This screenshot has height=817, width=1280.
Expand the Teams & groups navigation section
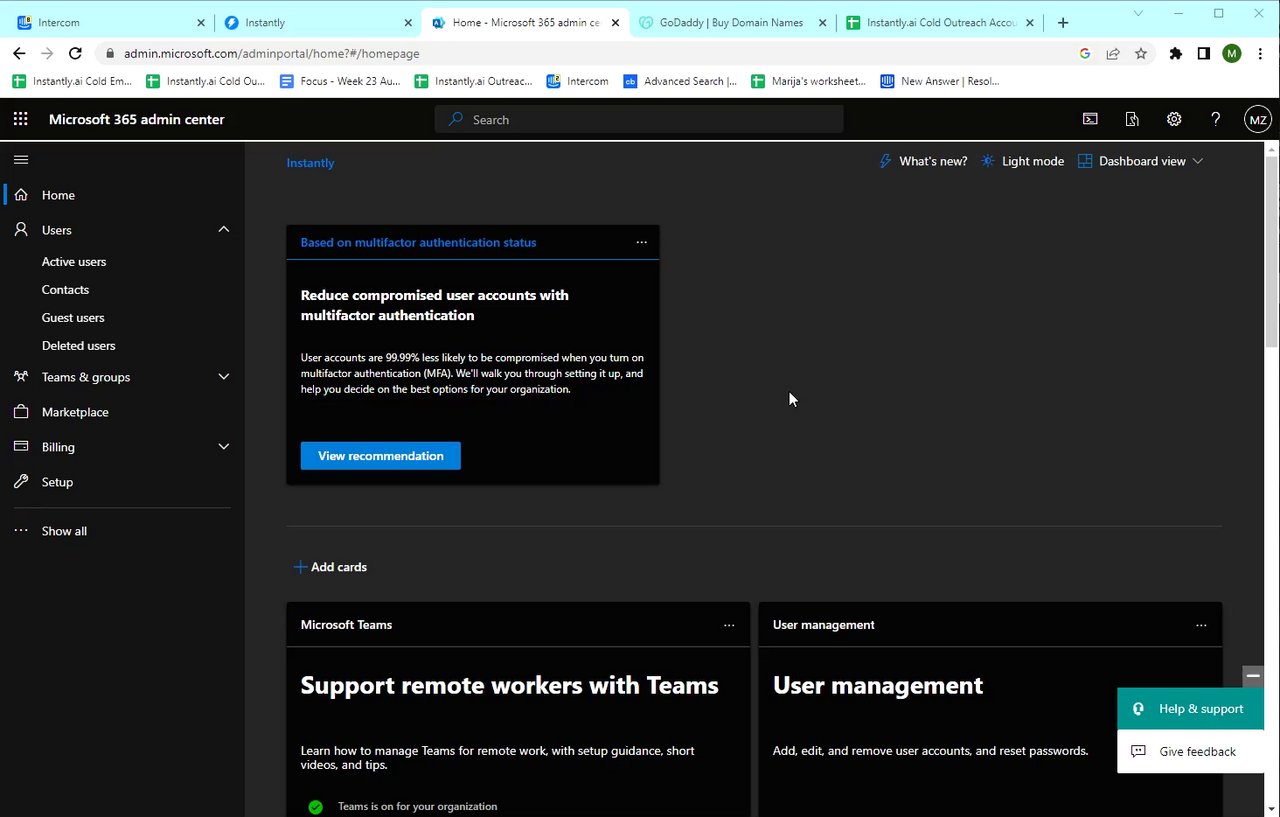click(224, 377)
